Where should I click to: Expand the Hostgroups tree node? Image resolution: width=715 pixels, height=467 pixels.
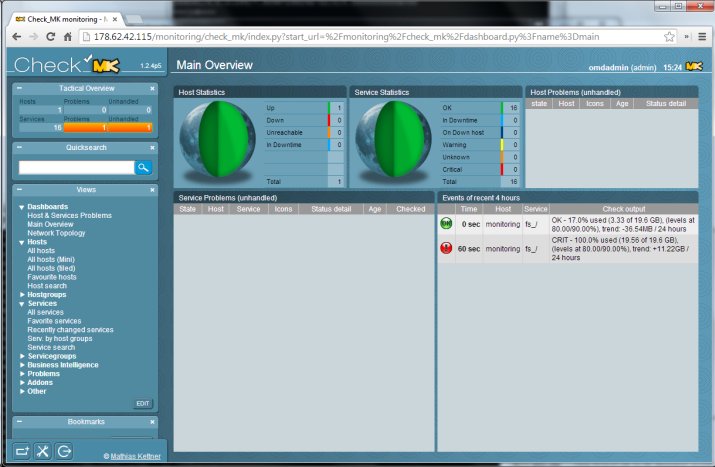point(22,295)
